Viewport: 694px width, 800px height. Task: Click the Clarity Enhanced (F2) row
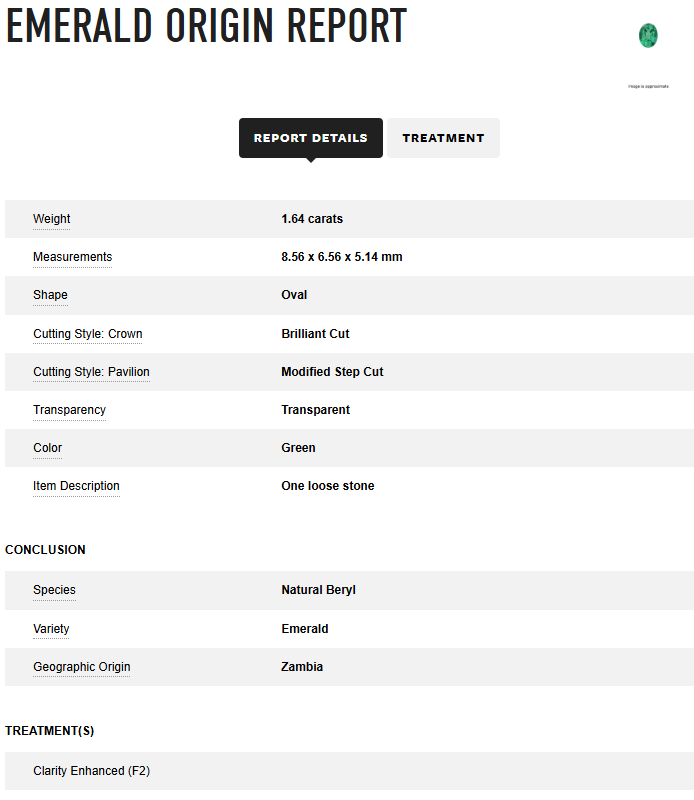point(349,771)
